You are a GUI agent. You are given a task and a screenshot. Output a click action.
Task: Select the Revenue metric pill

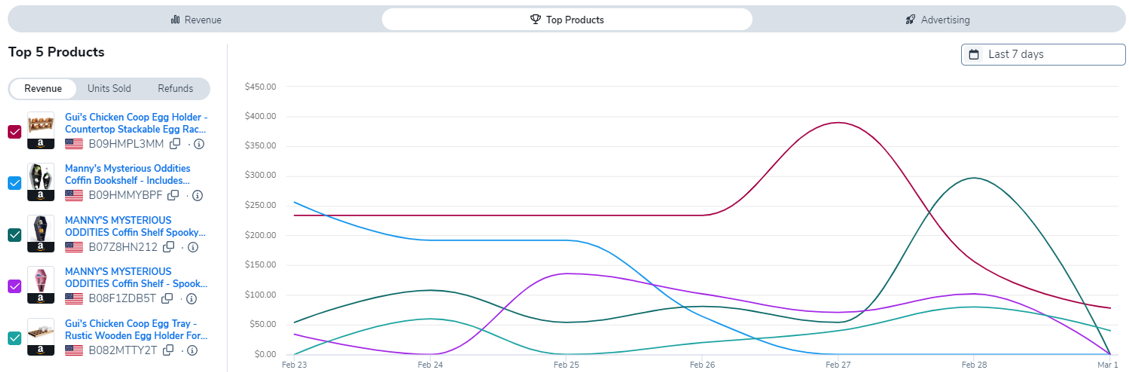[x=42, y=89]
